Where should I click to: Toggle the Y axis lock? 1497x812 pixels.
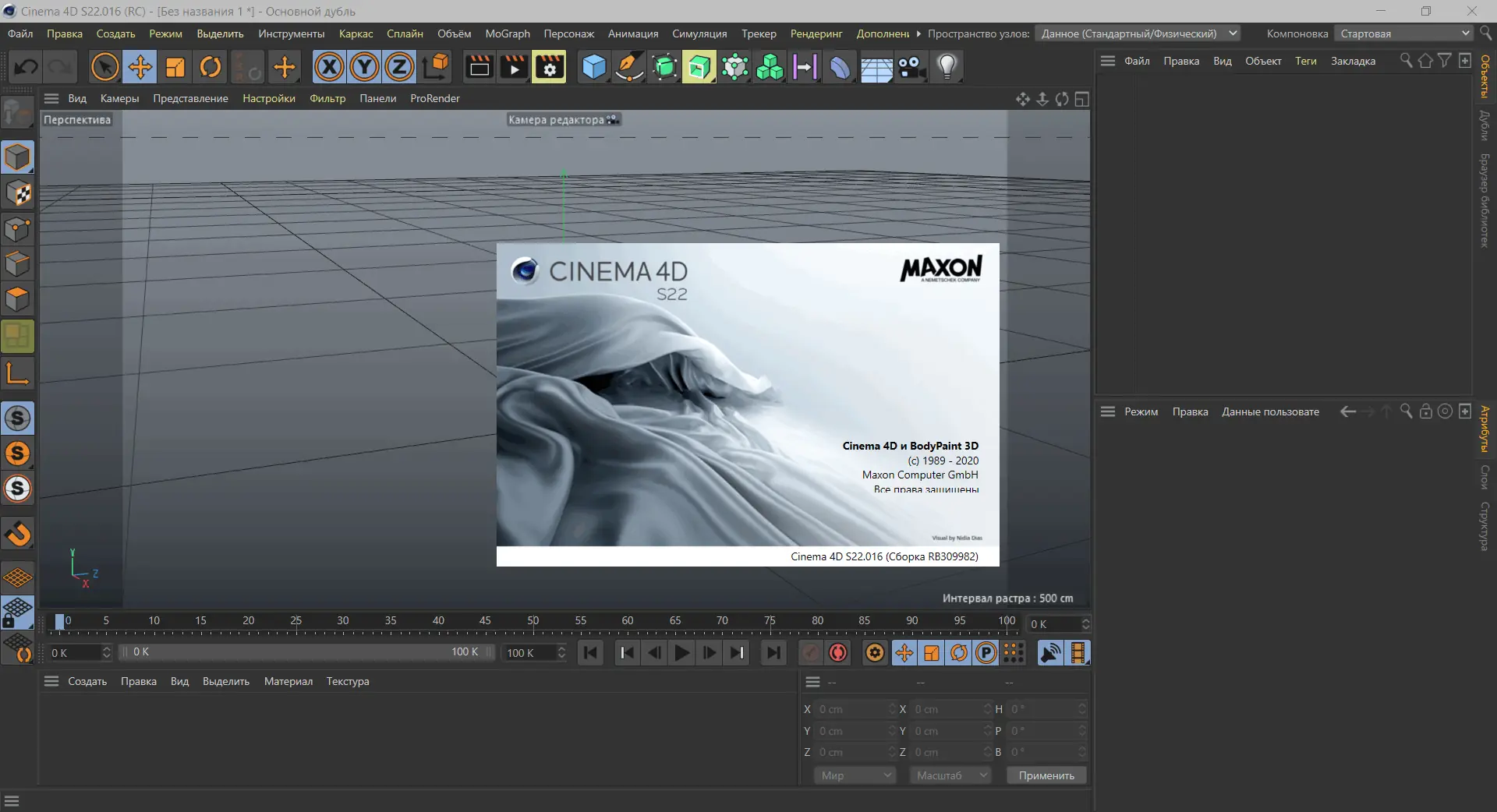[364, 67]
